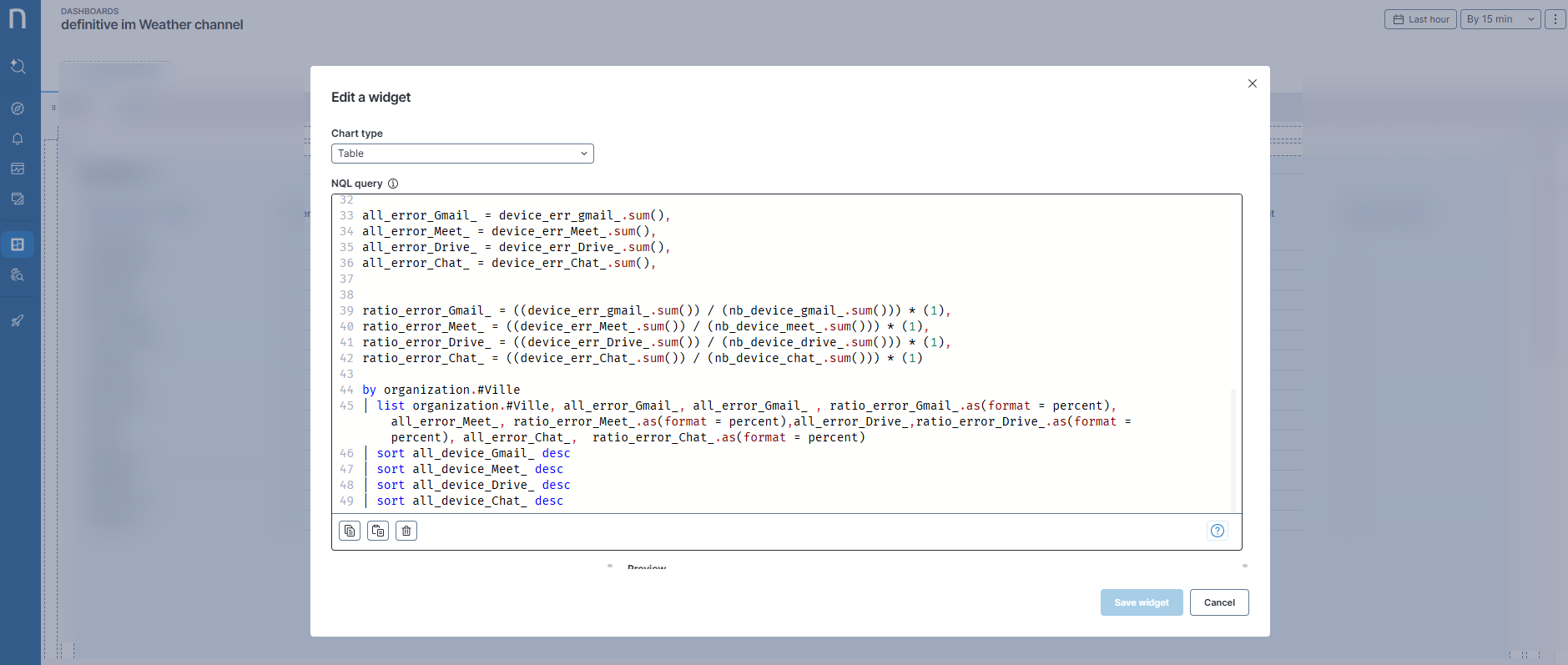1568x665 pixels.
Task: Open the compass explore icon in sidebar
Action: 18,108
